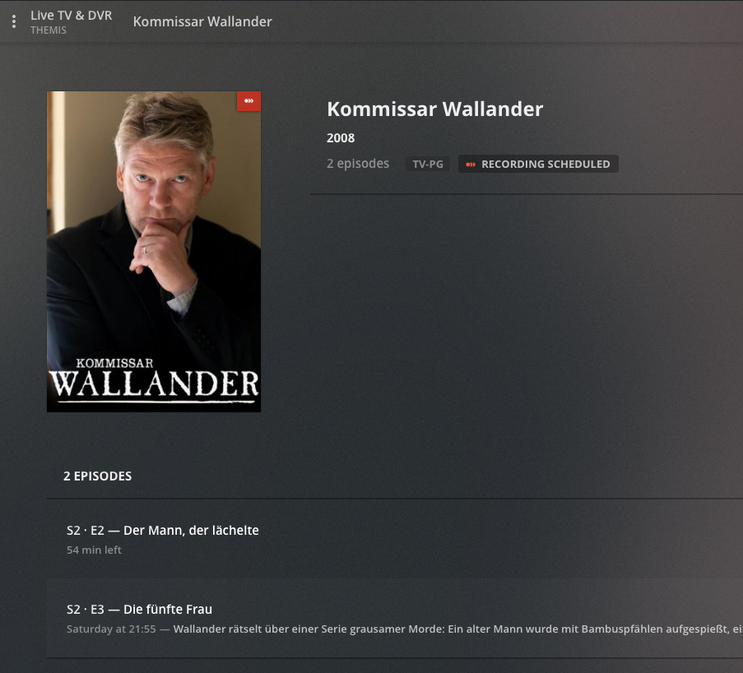Open episode S2 E3 Die fünfte Frau
Image resolution: width=743 pixels, height=673 pixels.
click(x=139, y=609)
